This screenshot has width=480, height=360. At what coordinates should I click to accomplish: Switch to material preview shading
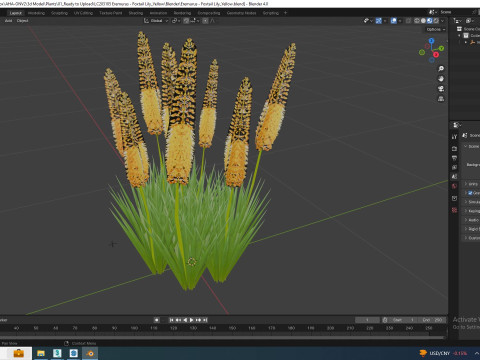(430, 21)
